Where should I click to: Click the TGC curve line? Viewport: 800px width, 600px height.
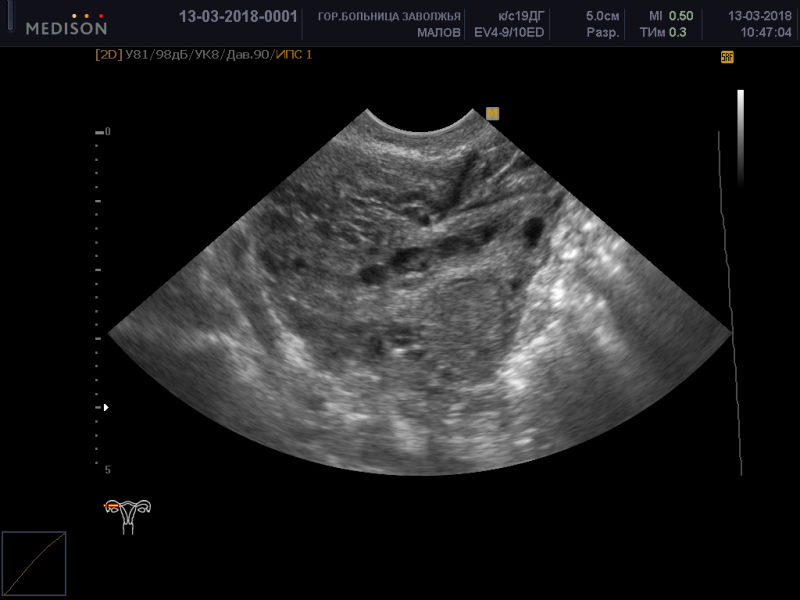(x=730, y=304)
